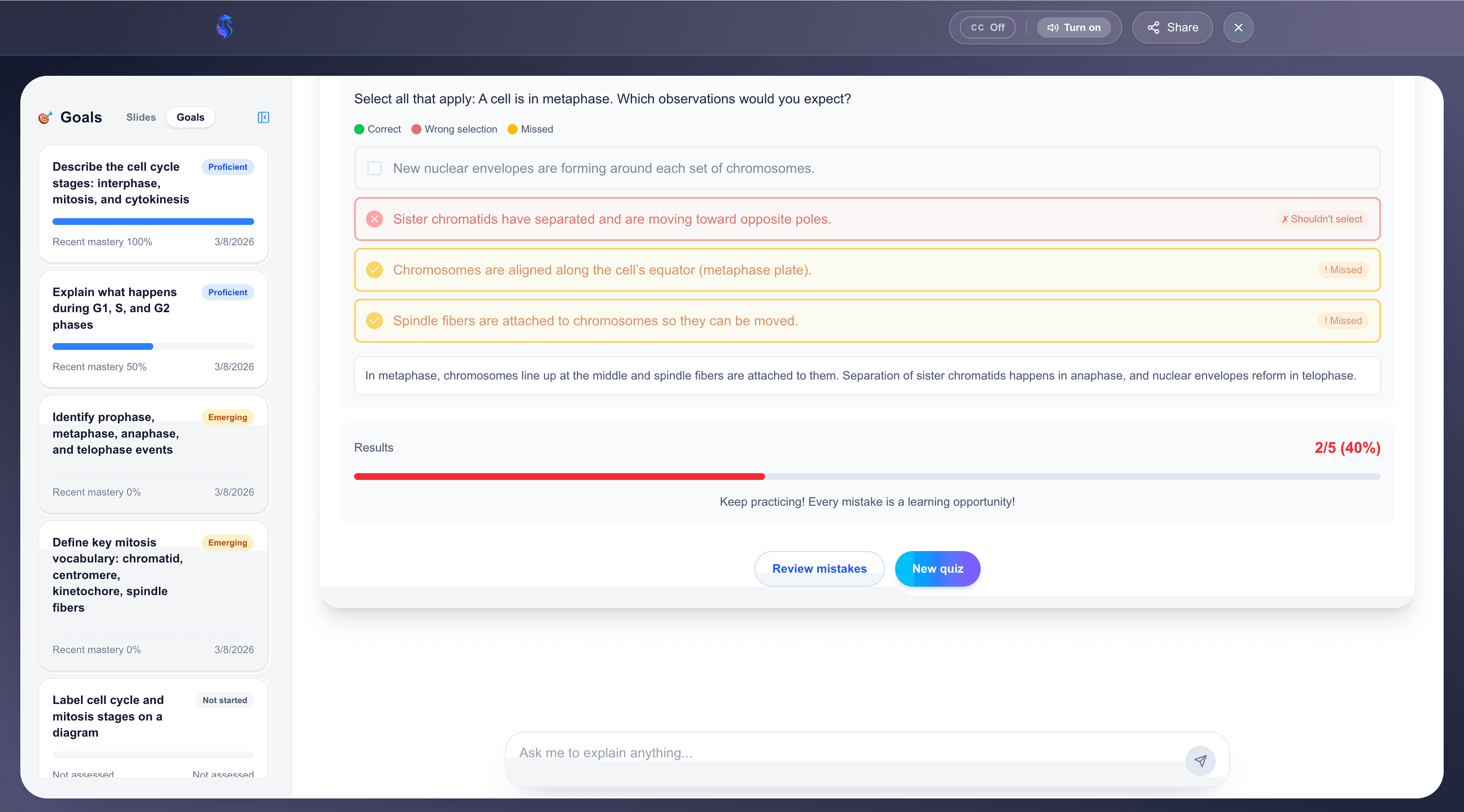Click the red X icon on the sister chromatids answer

click(374, 219)
